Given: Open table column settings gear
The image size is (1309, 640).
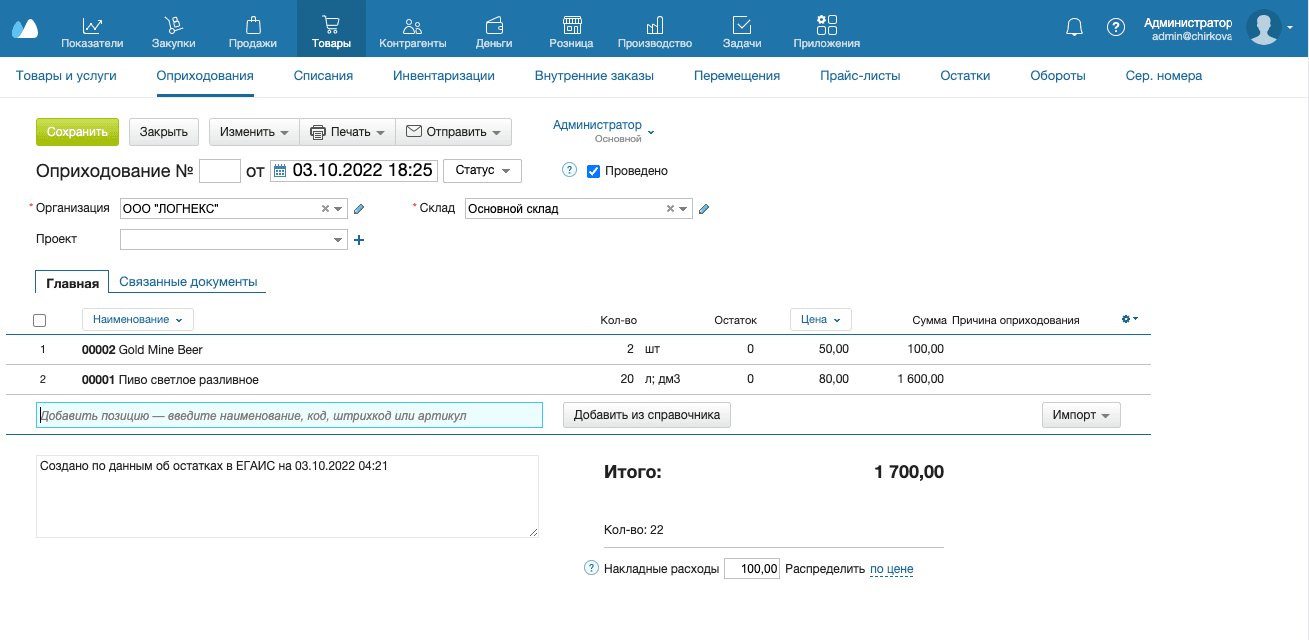Looking at the screenshot, I should click(1129, 319).
